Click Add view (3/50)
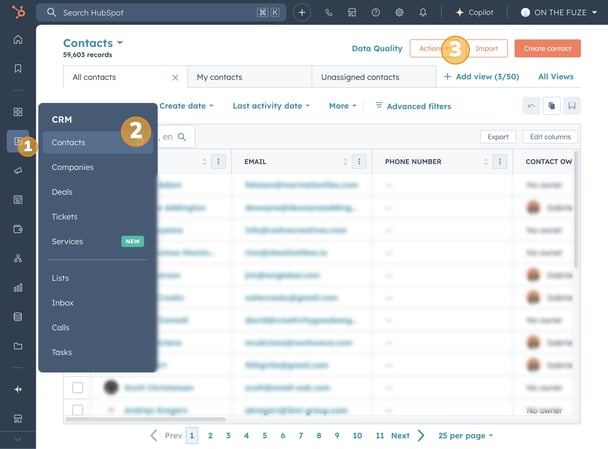The height and width of the screenshot is (449, 608). click(481, 77)
